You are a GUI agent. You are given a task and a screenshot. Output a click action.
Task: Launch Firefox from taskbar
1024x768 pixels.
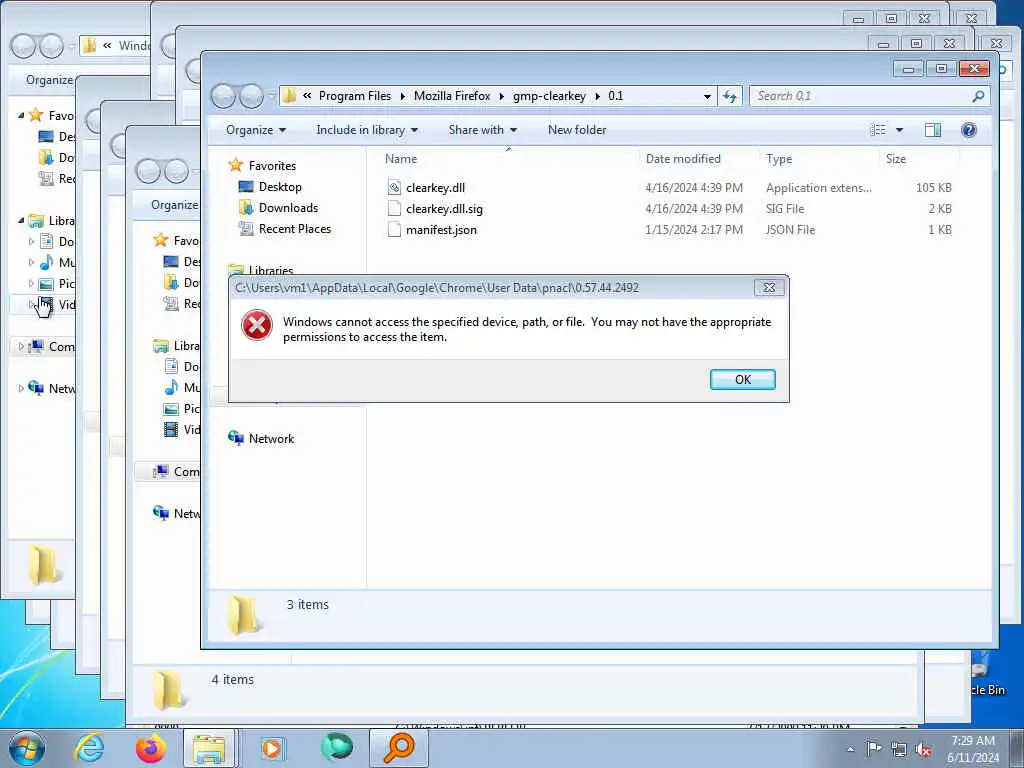coord(150,748)
